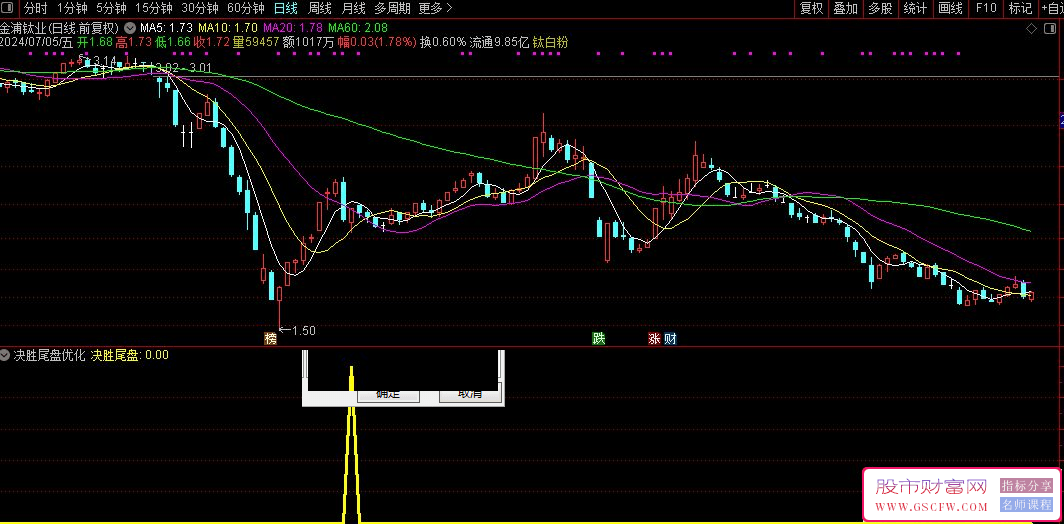
Task: Click the 涨 event marker icon
Action: (x=655, y=339)
